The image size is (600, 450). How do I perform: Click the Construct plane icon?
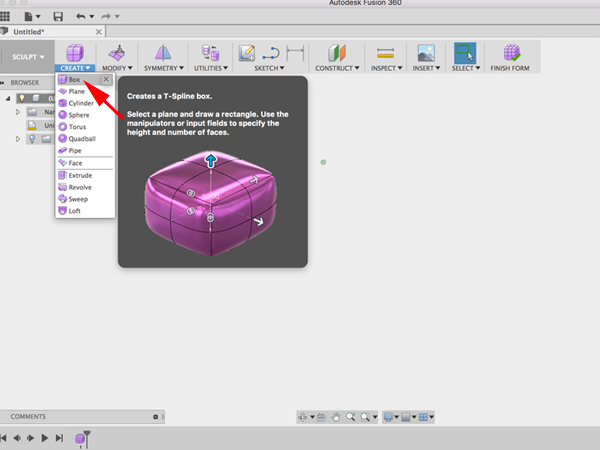coord(337,53)
